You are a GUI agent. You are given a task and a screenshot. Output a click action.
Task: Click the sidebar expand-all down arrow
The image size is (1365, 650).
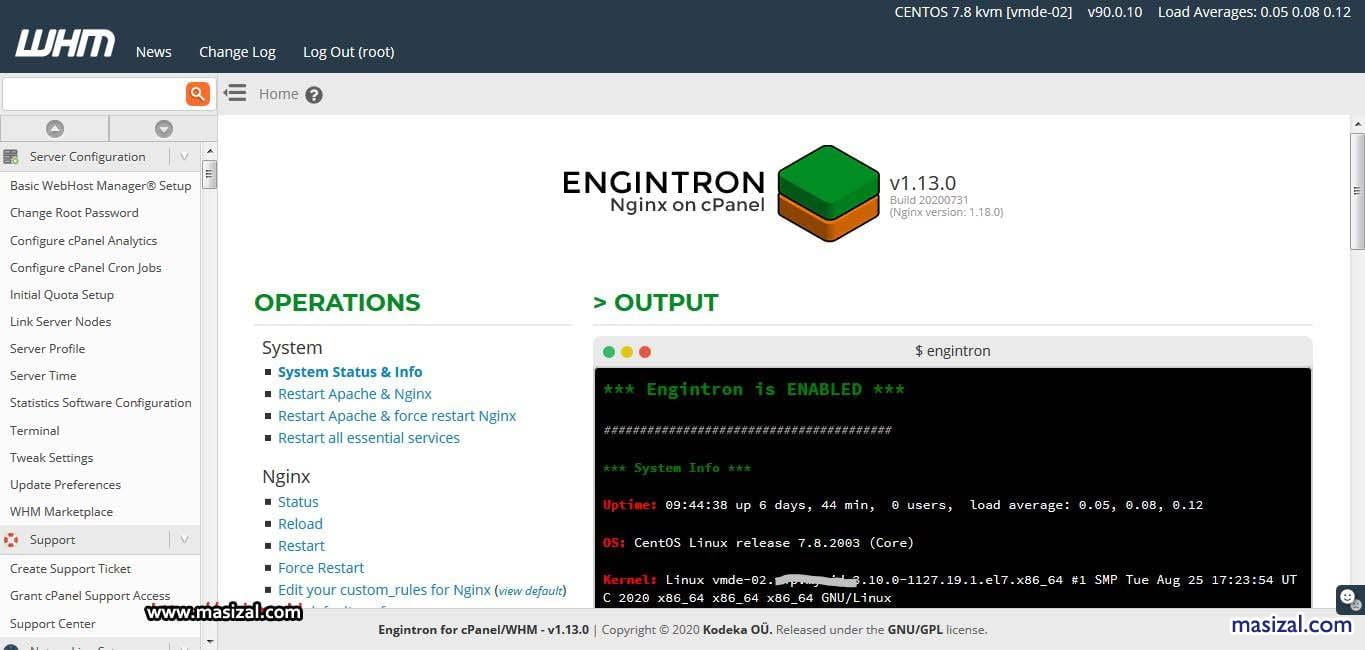pos(164,128)
